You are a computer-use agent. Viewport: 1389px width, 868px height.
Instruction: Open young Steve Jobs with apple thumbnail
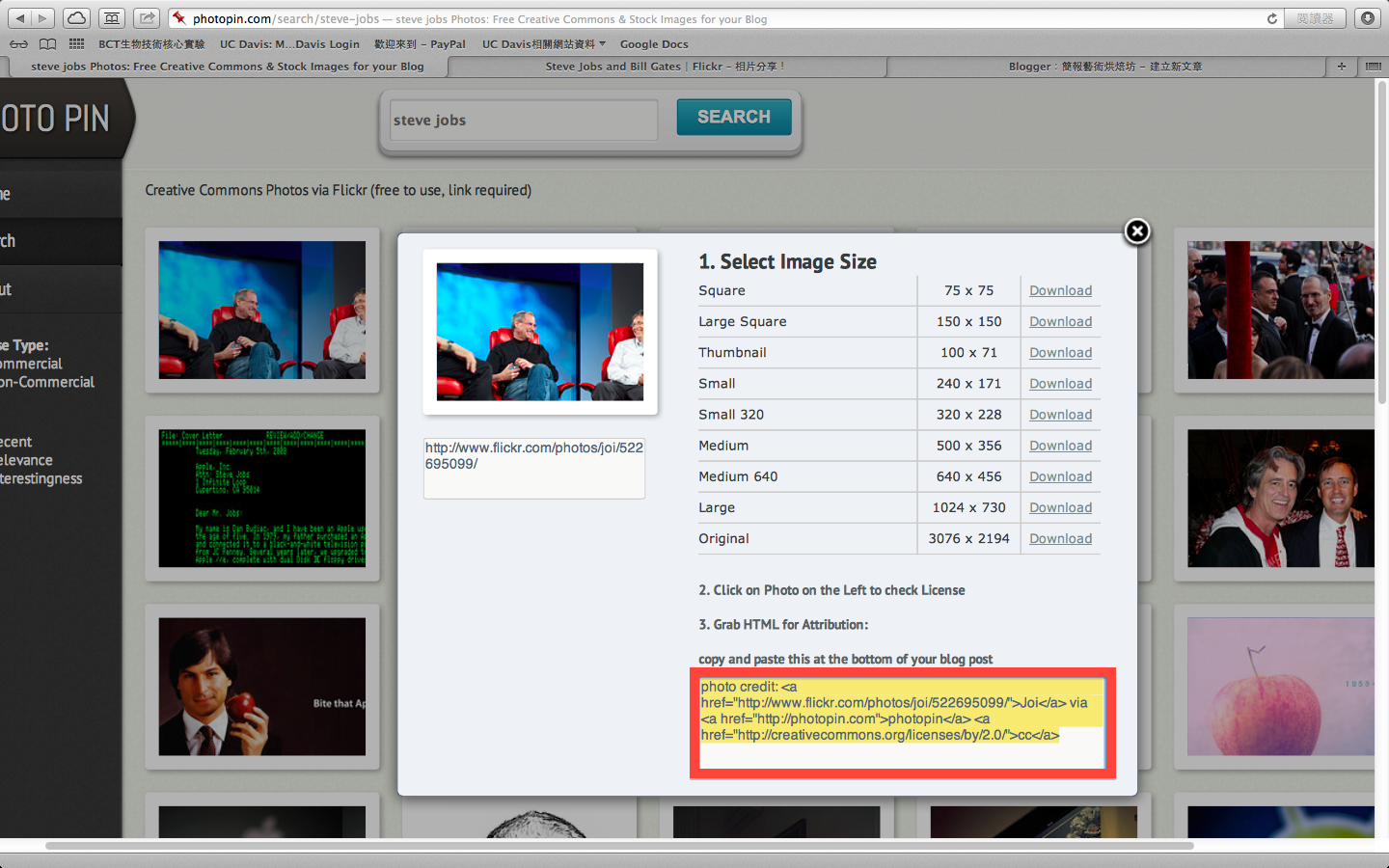(262, 687)
